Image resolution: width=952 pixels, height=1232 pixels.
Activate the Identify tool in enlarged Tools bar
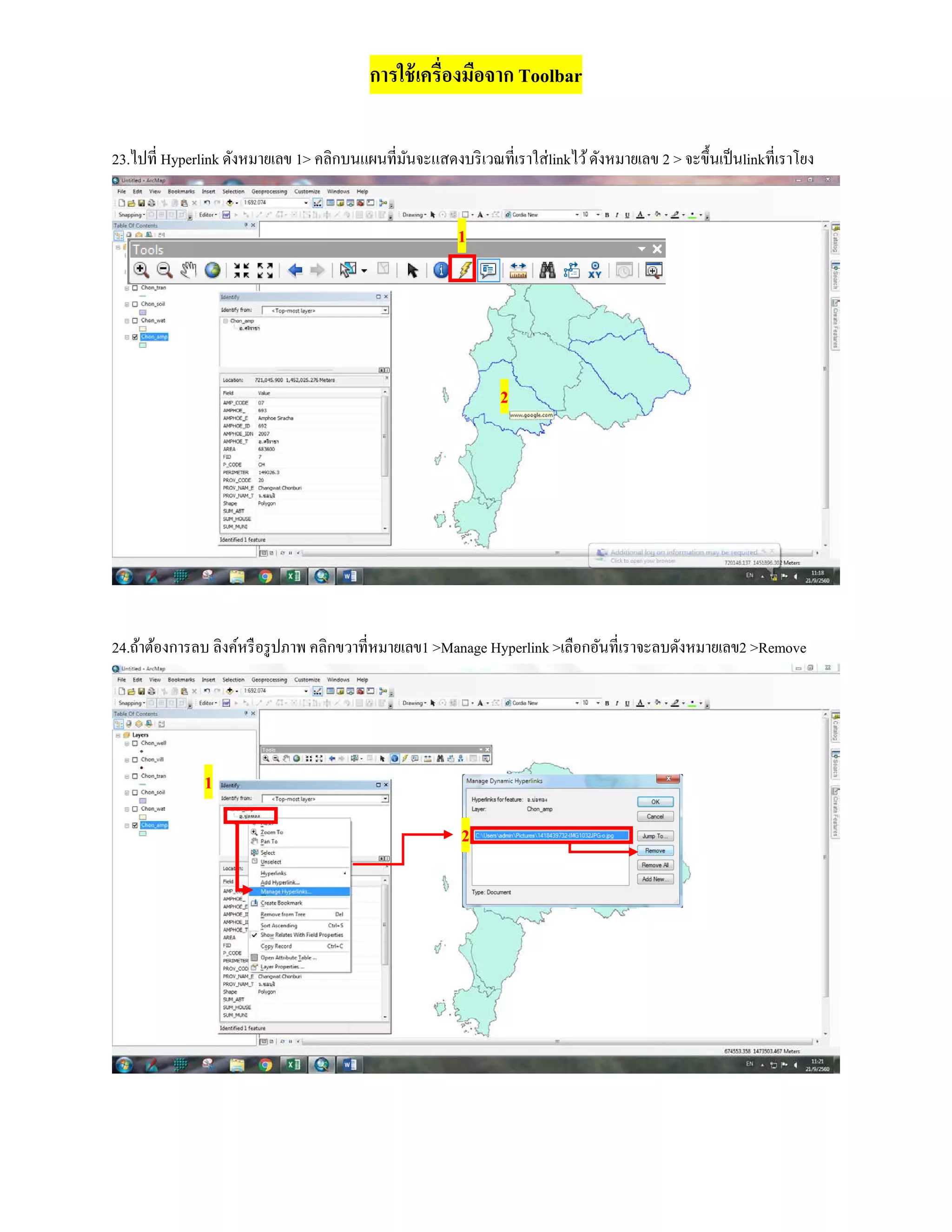[441, 270]
